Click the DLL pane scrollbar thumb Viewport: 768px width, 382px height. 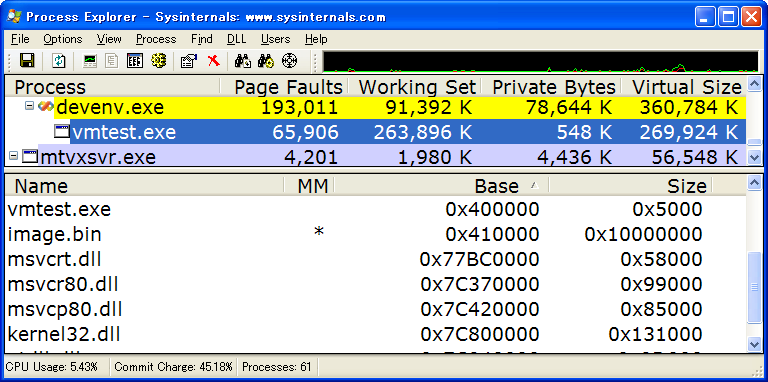(755, 287)
